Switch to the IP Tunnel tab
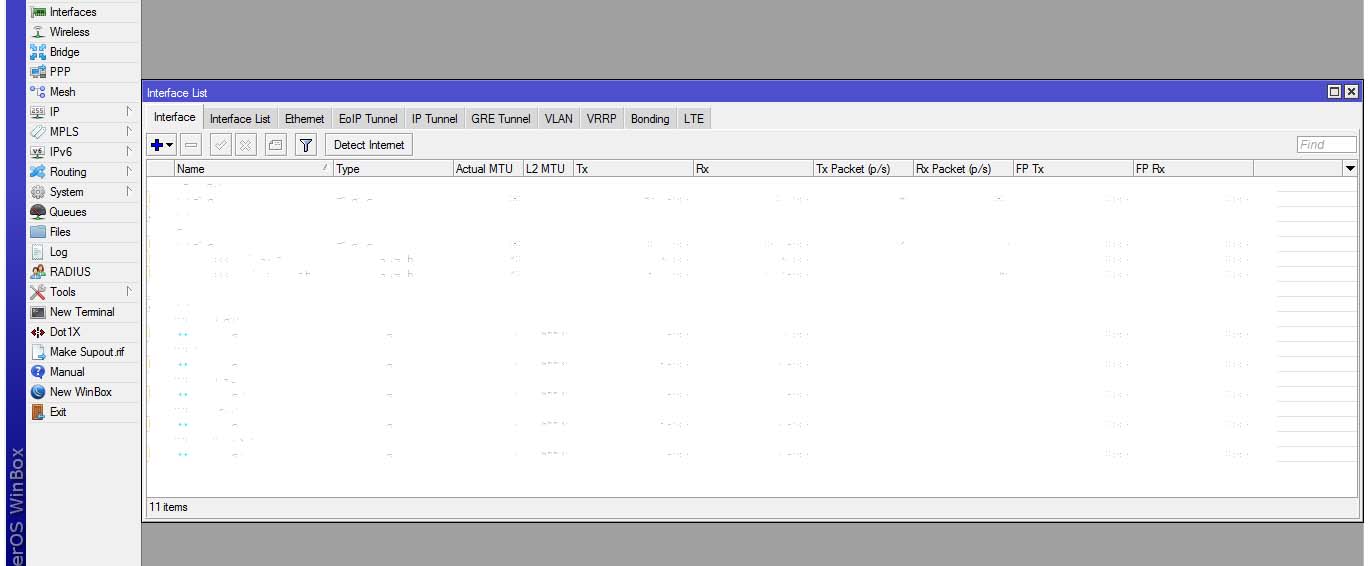1368x566 pixels. [435, 118]
